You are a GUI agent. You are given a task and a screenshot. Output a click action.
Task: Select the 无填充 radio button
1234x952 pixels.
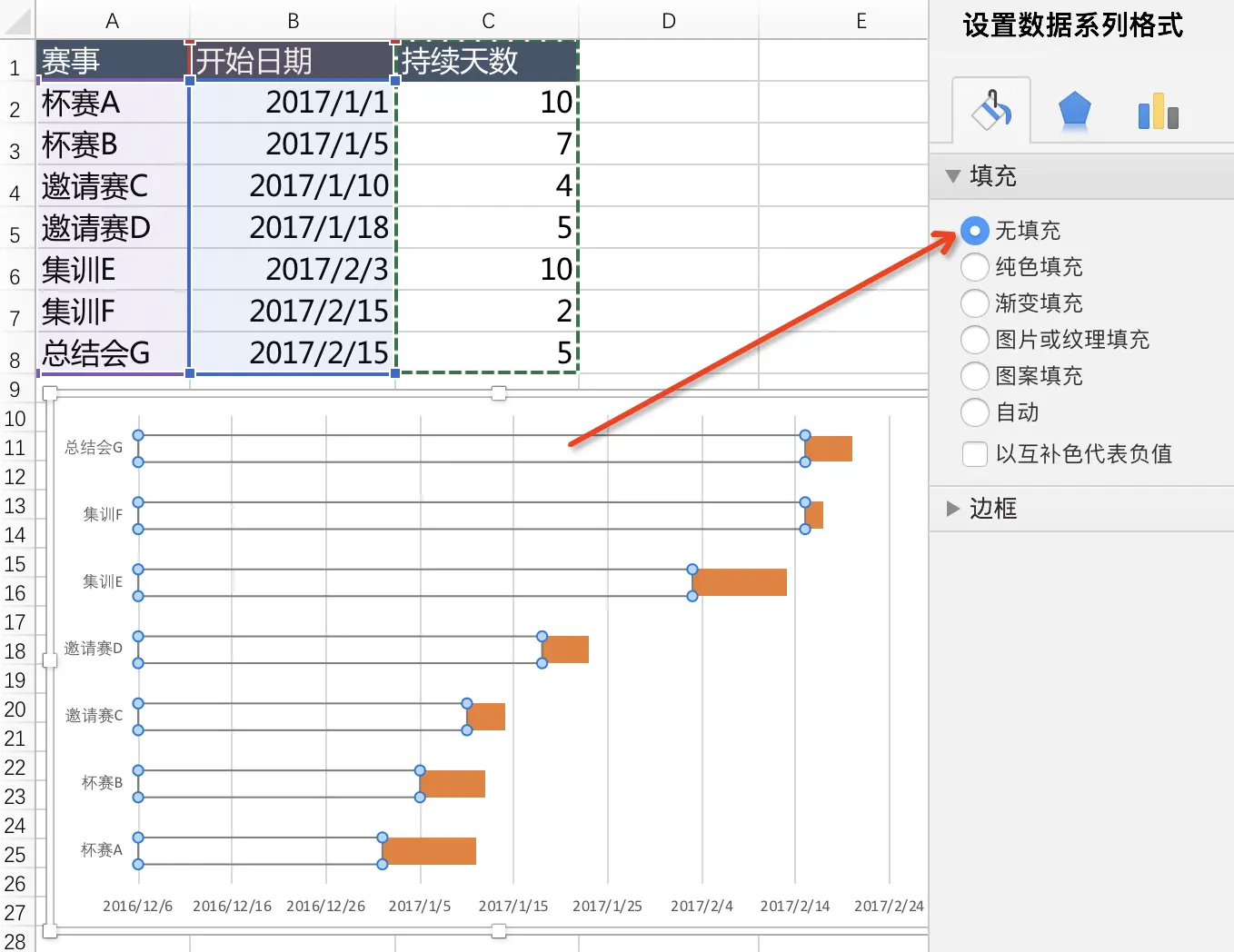click(975, 231)
